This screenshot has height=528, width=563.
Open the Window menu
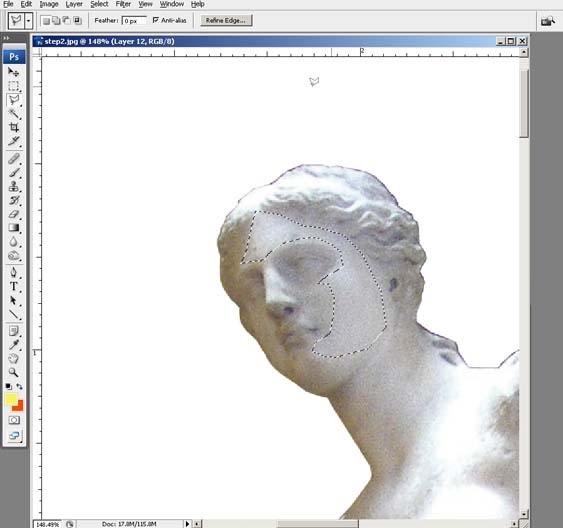coord(172,4)
